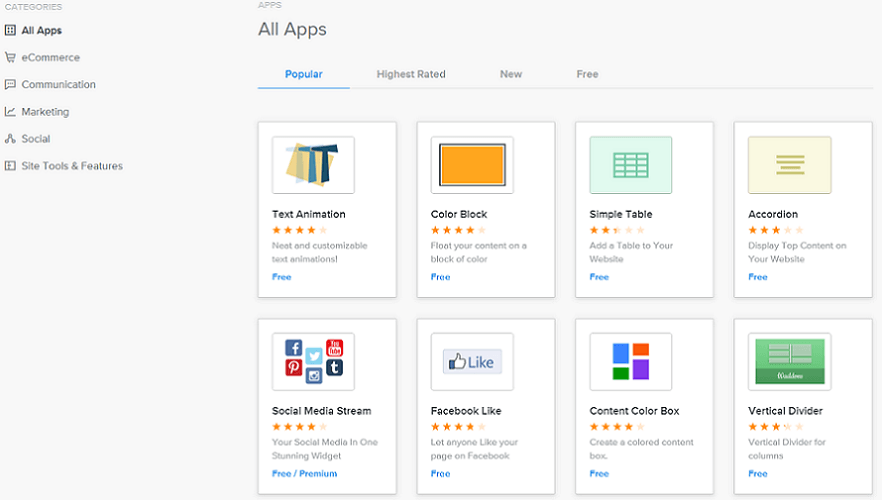Viewport: 882px width, 500px height.
Task: Click the Social Media Stream title
Action: (x=322, y=411)
